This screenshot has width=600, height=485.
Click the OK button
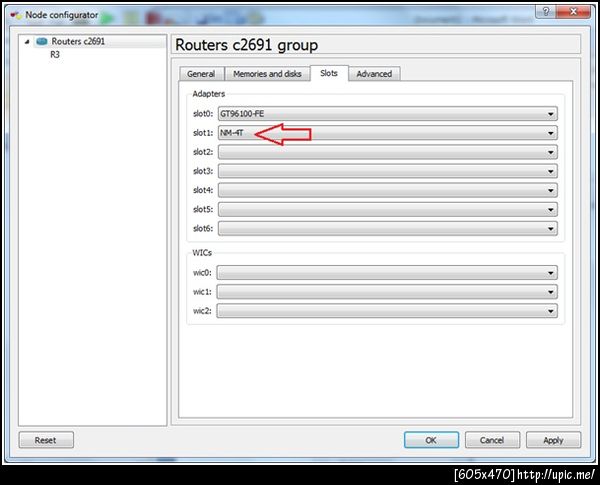[431, 440]
